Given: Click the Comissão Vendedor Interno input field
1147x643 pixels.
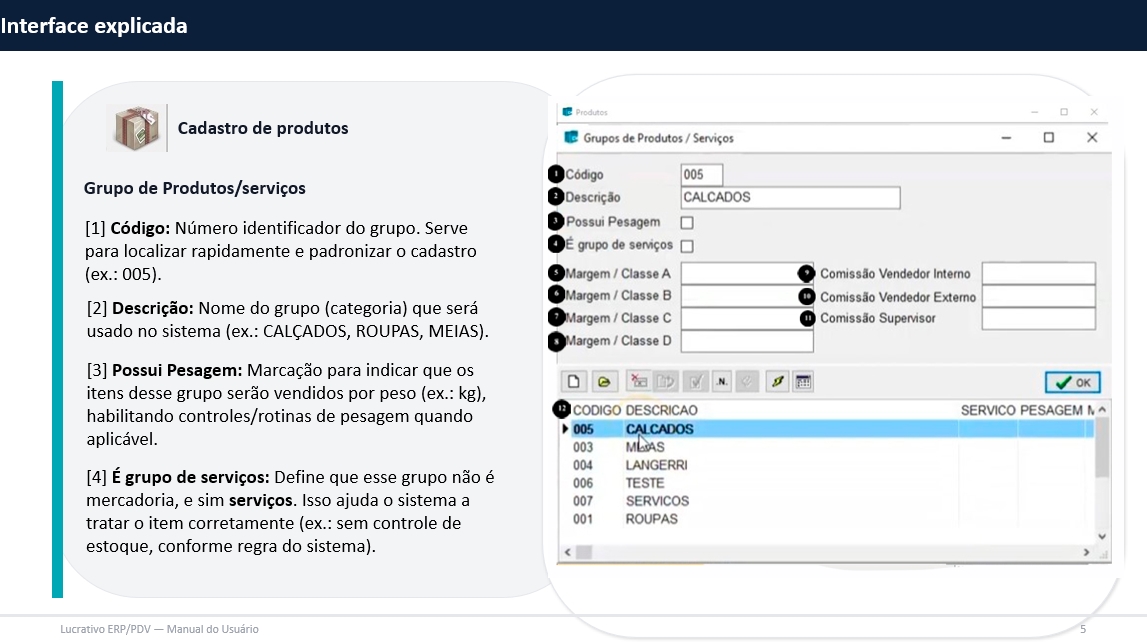Looking at the screenshot, I should 1038,274.
